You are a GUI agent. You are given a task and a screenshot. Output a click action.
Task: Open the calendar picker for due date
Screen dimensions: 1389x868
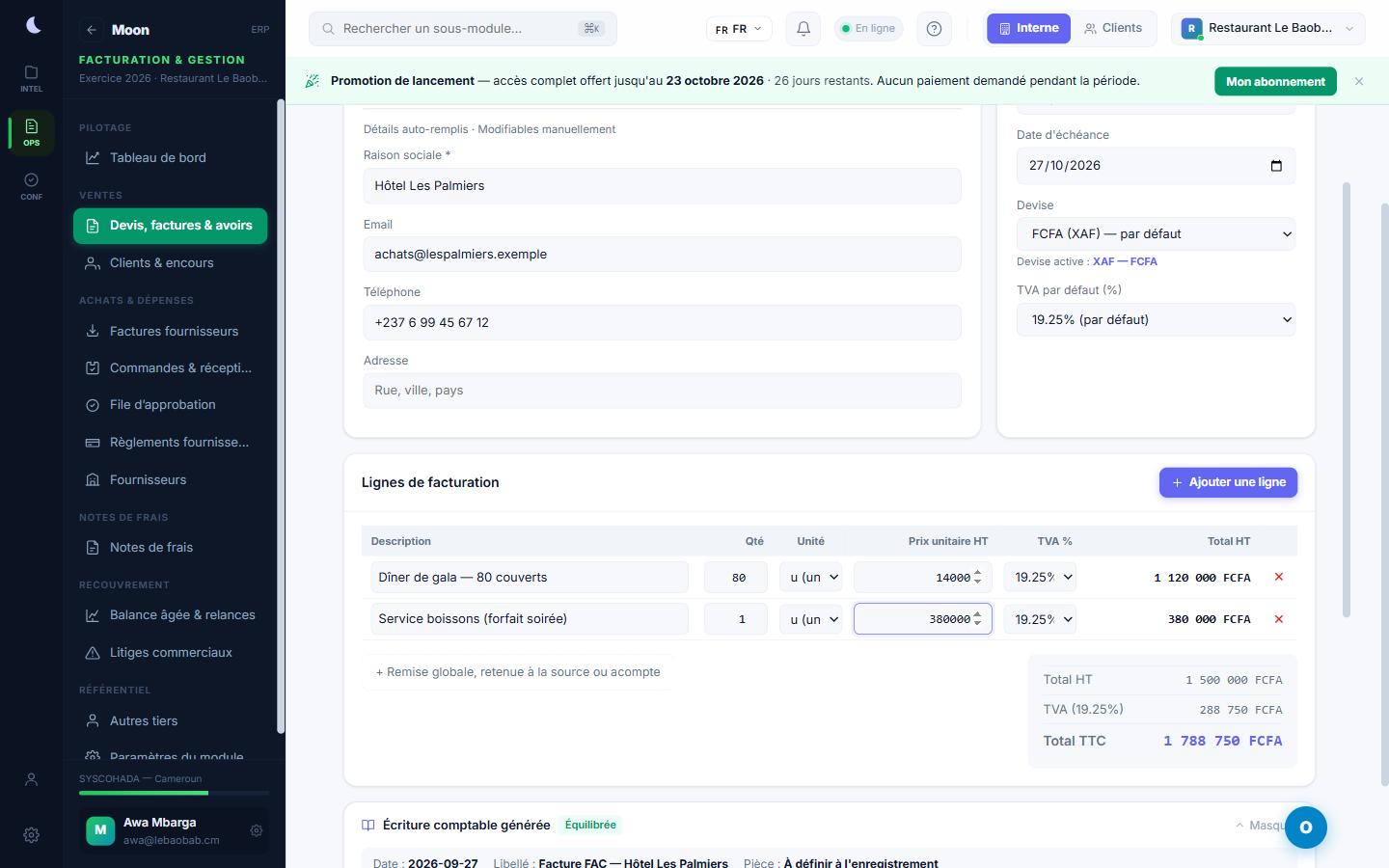pos(1276,166)
